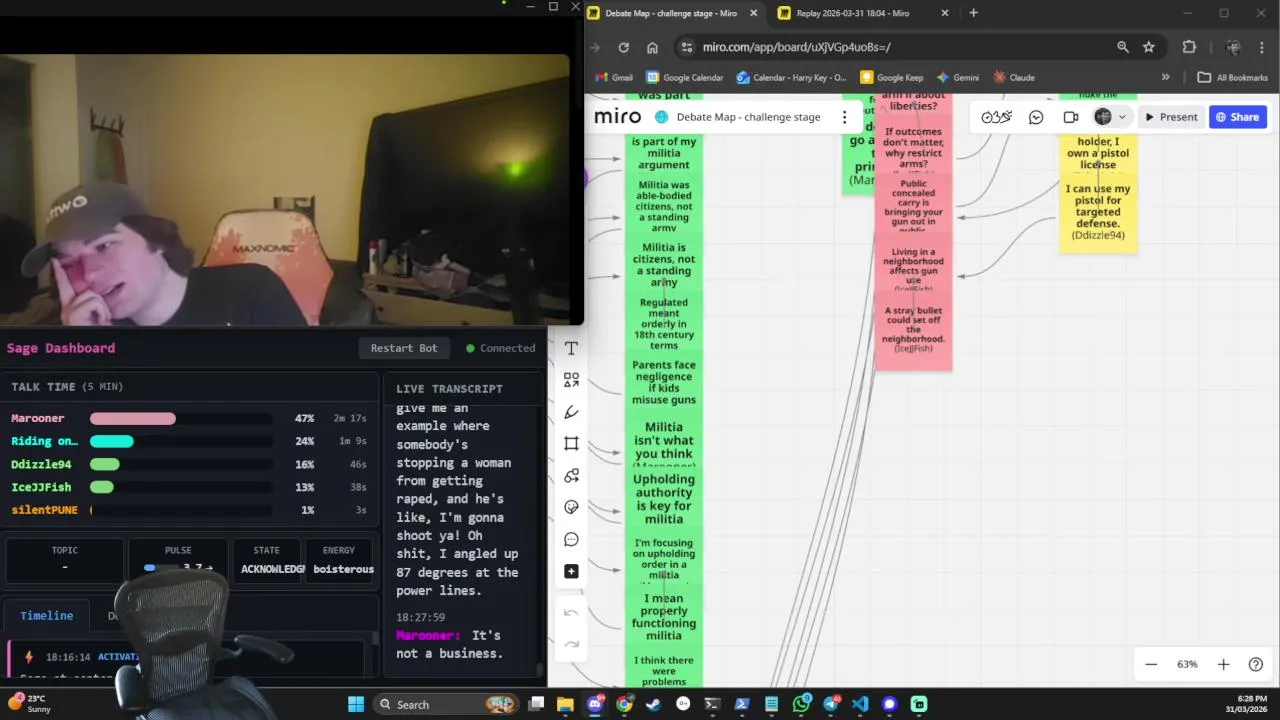Open the Claude bookmark

point(1013,77)
